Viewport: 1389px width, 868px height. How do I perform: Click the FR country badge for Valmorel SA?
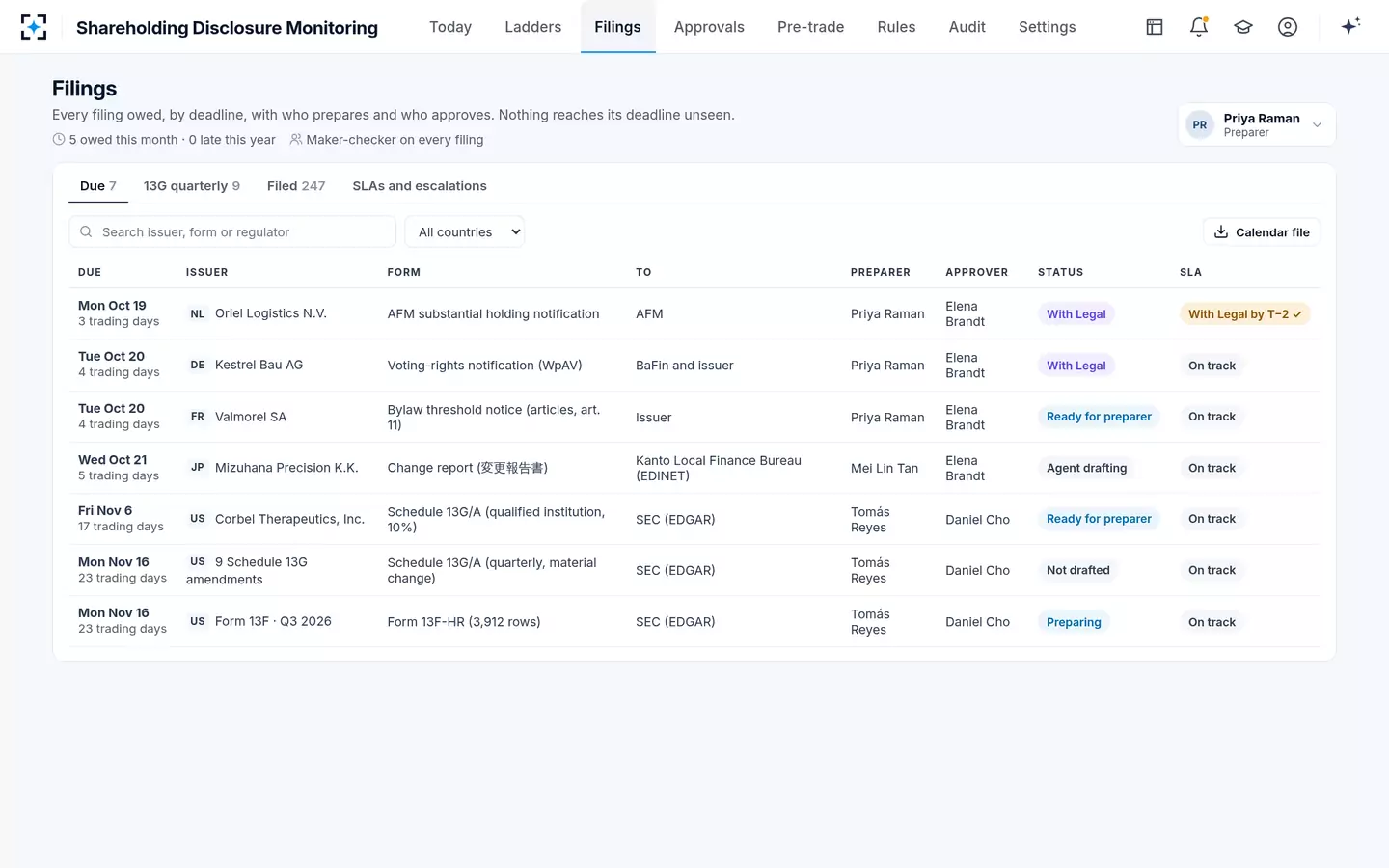[198, 417]
